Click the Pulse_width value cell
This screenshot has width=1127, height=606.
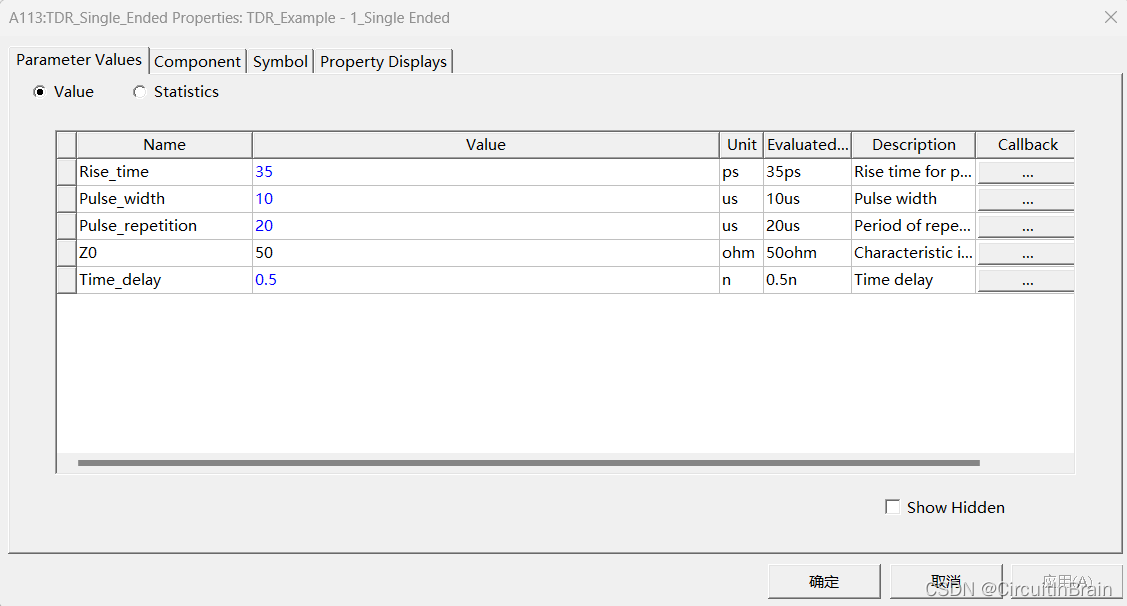[x=485, y=199]
